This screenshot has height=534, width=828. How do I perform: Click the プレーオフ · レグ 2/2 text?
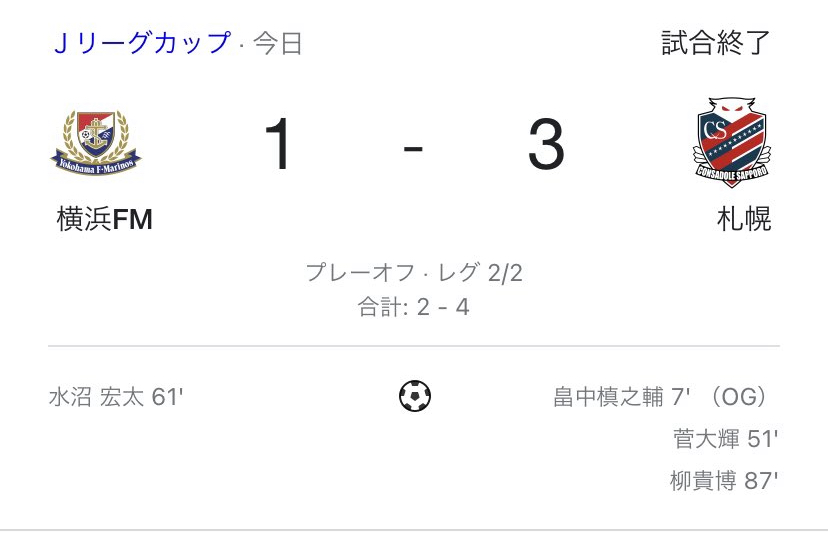[x=414, y=274]
